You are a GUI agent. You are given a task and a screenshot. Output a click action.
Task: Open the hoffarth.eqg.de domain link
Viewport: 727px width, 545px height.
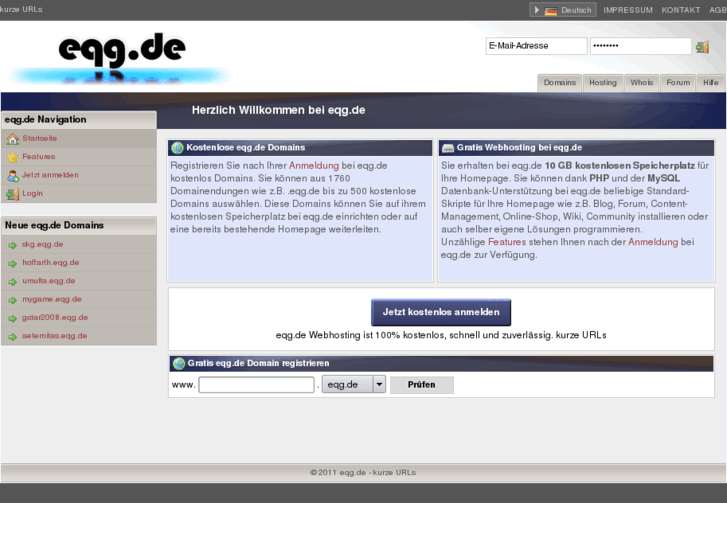coord(51,263)
